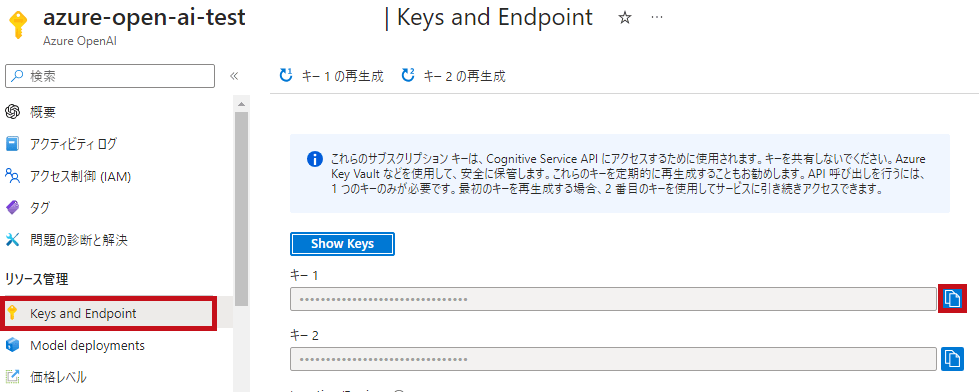The height and width of the screenshot is (392, 979).
Task: Click the regenerate Key 2 refresh icon
Action: (408, 76)
